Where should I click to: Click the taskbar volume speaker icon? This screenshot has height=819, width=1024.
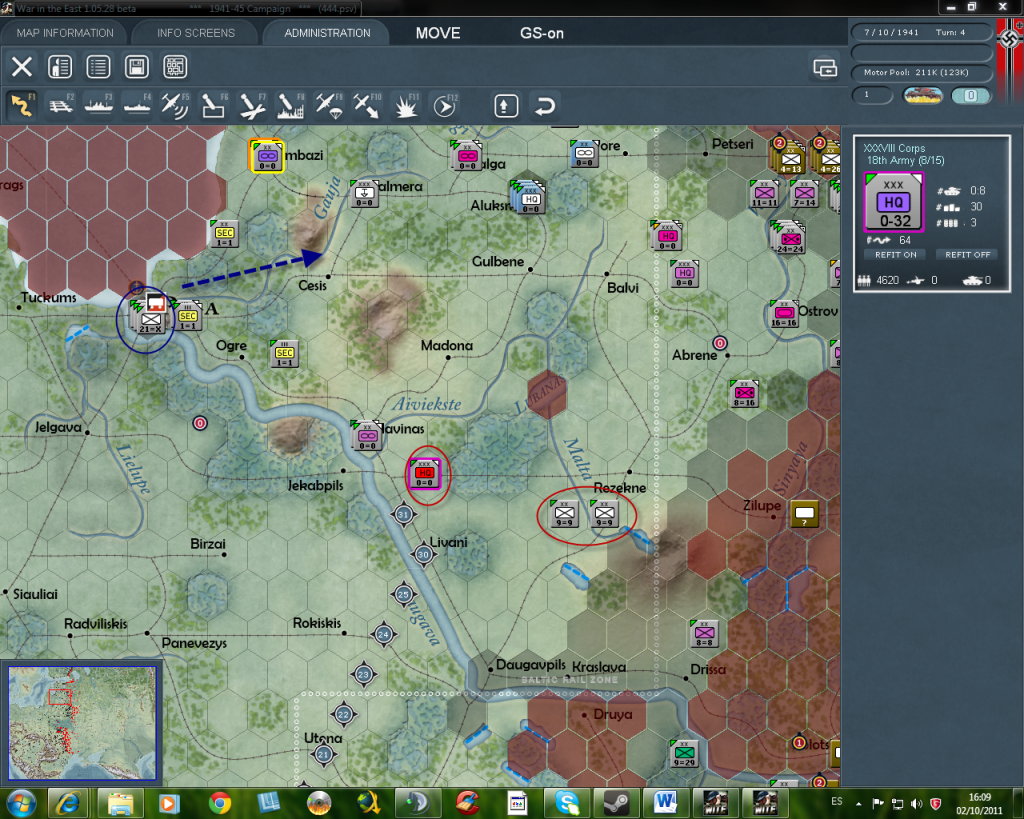(916, 804)
